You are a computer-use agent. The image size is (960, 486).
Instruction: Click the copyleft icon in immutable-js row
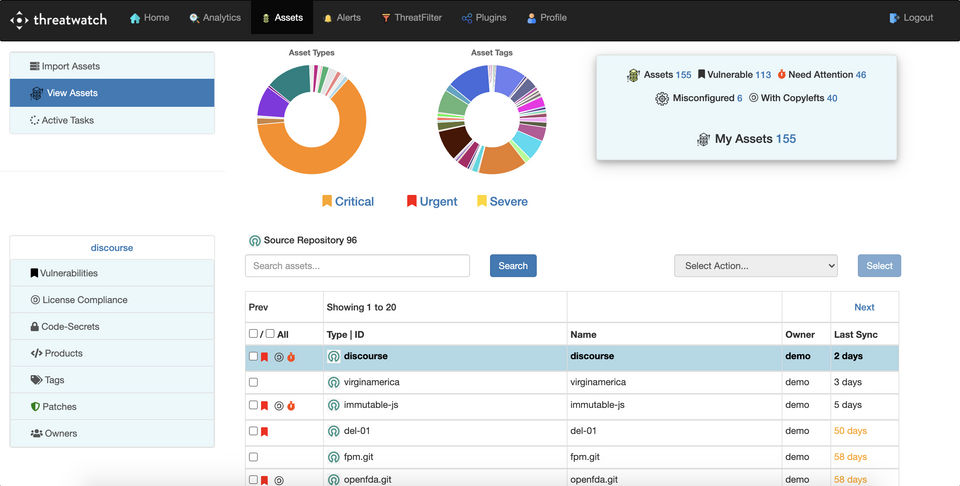[x=279, y=405]
